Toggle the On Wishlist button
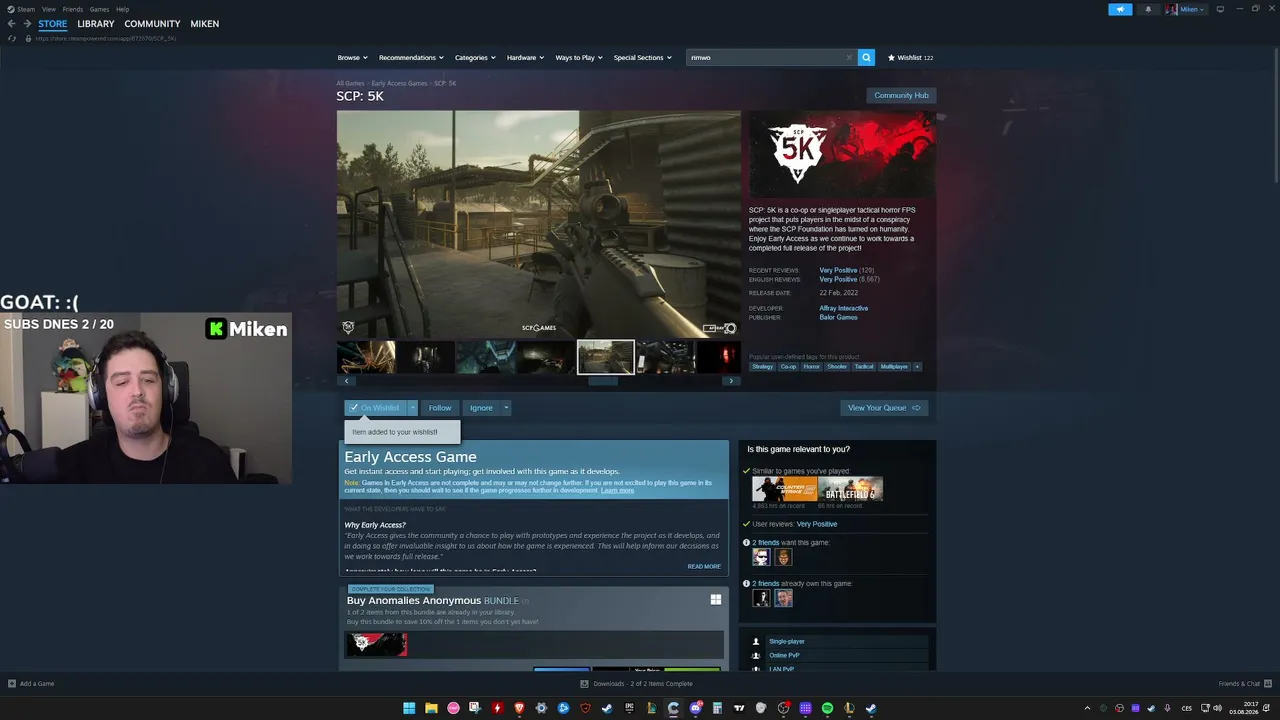 coord(375,408)
